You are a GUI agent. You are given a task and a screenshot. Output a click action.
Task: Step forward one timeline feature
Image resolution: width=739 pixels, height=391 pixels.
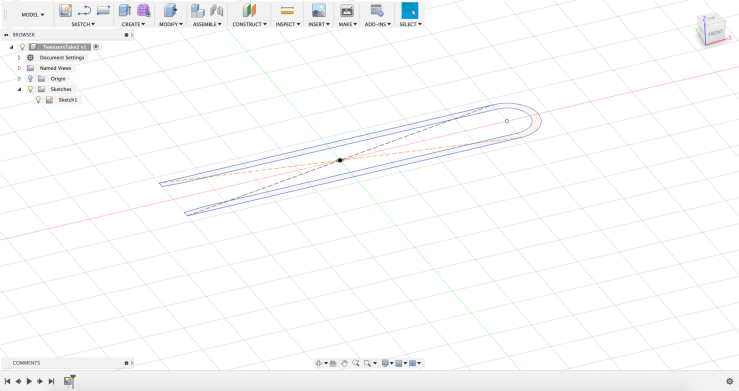click(40, 381)
